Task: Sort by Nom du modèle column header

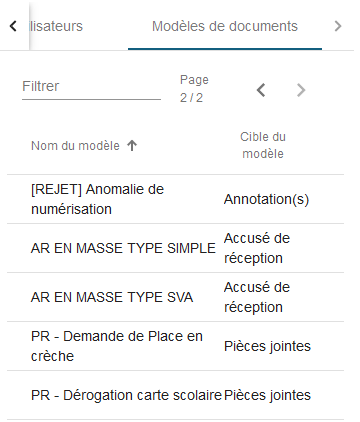Action: [75, 146]
